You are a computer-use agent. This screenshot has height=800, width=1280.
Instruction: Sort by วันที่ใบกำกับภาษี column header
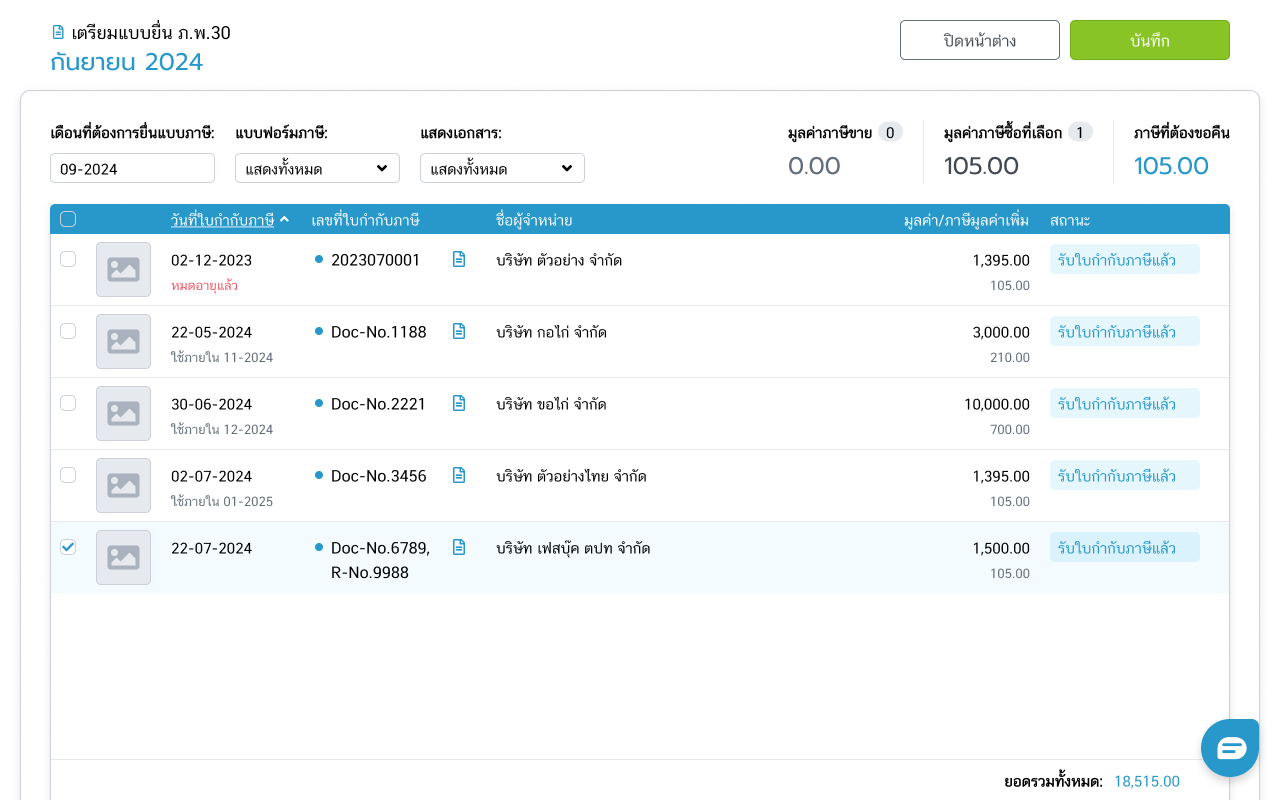222,220
